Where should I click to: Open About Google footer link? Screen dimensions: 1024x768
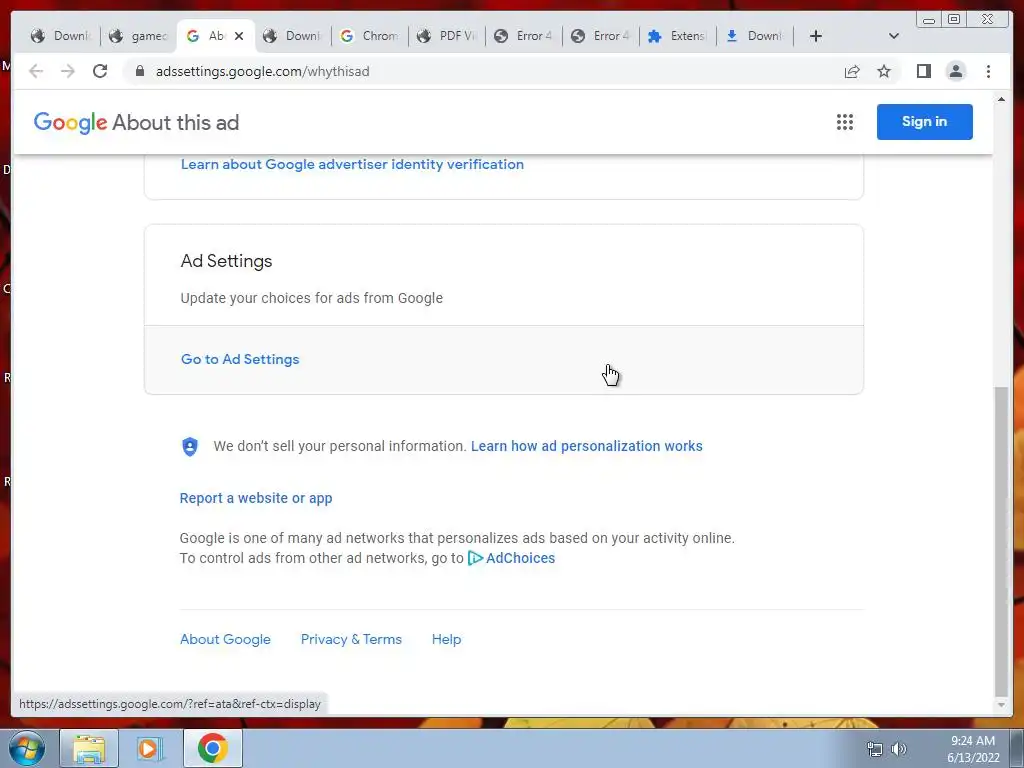(225, 639)
